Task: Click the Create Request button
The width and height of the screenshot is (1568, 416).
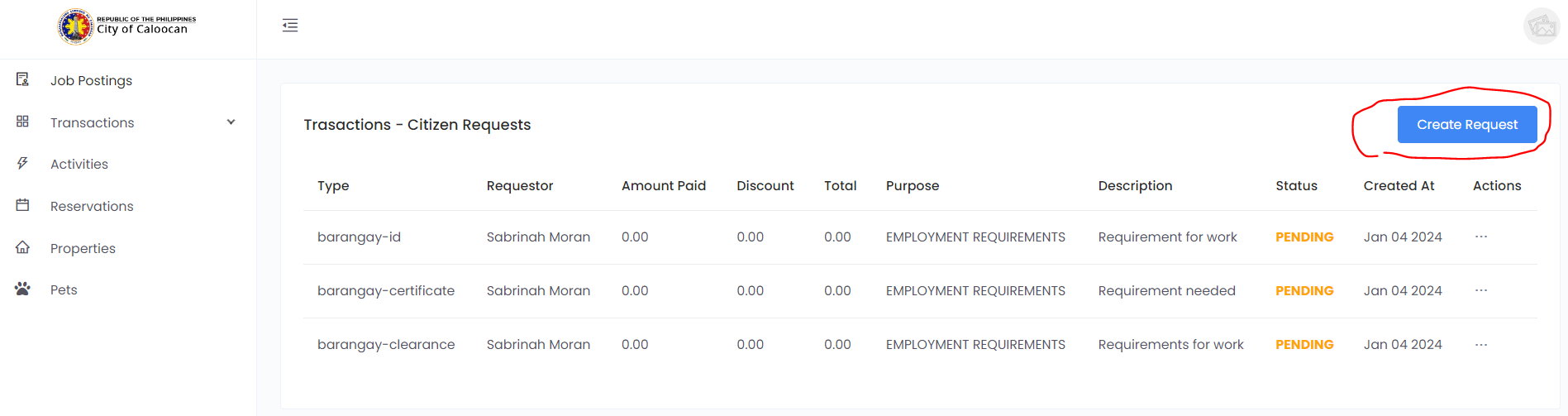Action: [x=1466, y=125]
